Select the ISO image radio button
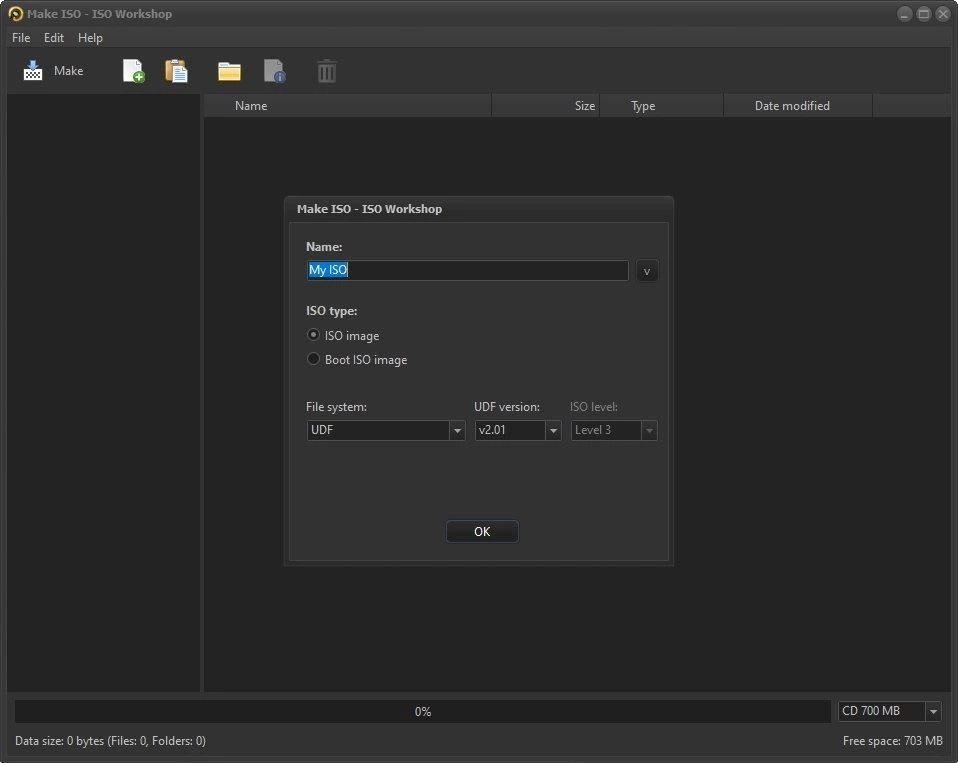 tap(313, 335)
